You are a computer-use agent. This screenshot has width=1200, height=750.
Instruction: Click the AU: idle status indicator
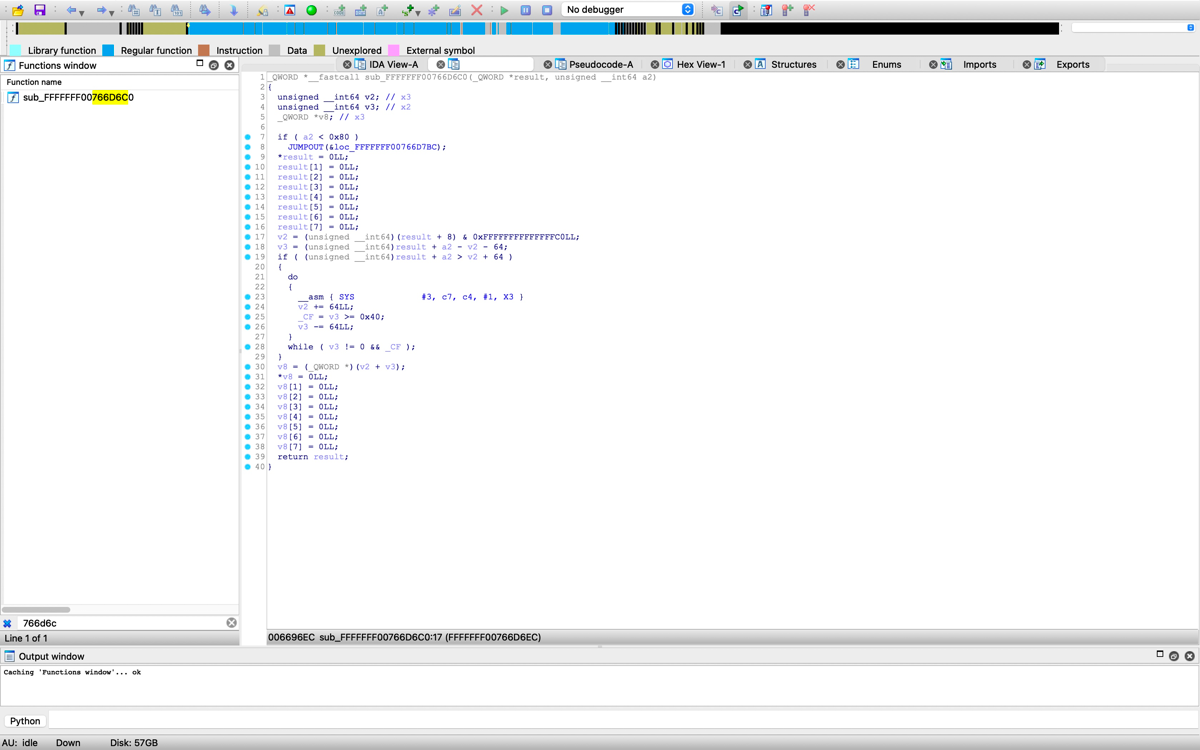(x=20, y=743)
